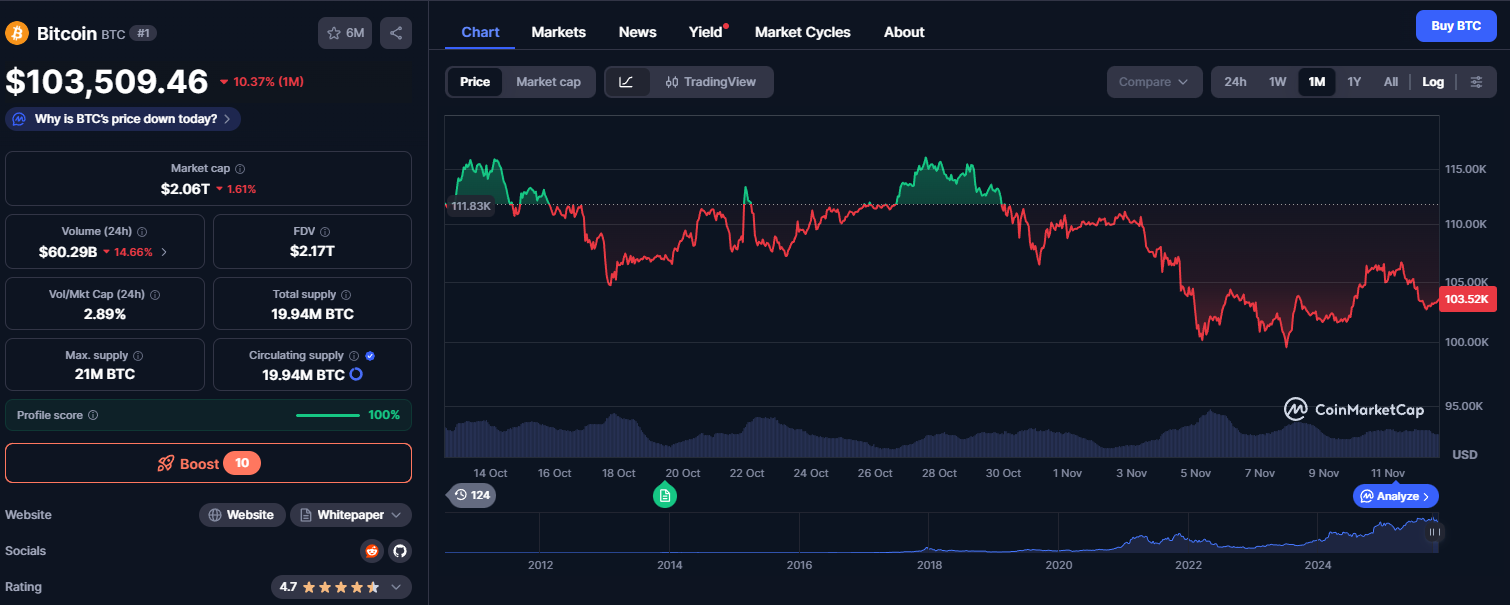Share Bitcoin via the share icon
Viewport: 1510px width, 605px height.
point(395,32)
